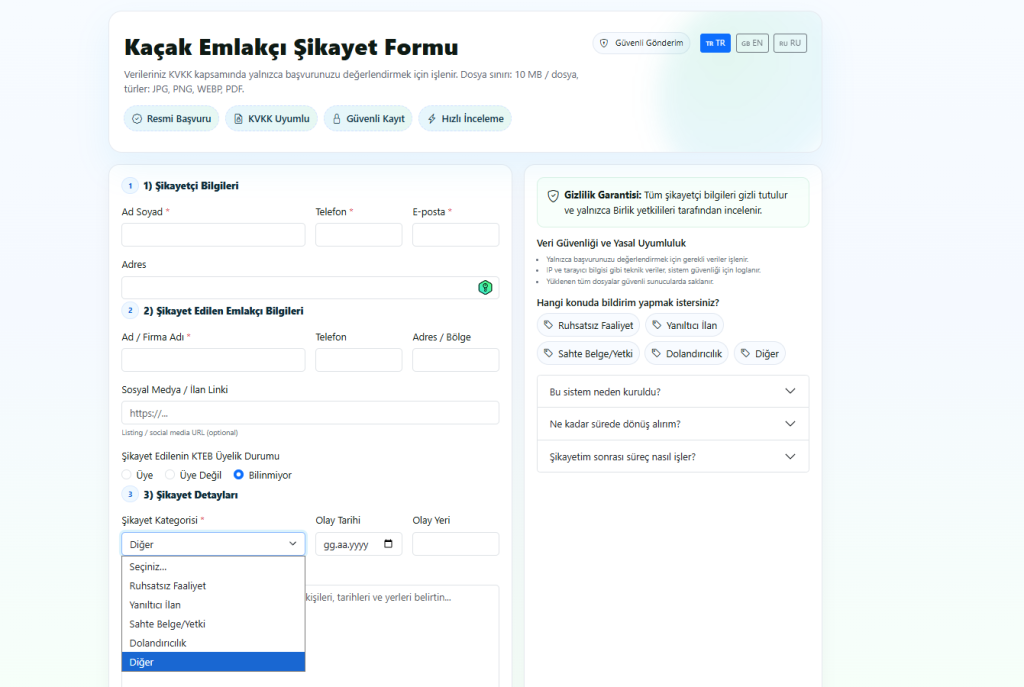Click the Güvenli Gönderim shield badge
This screenshot has height=687, width=1024.
click(641, 43)
